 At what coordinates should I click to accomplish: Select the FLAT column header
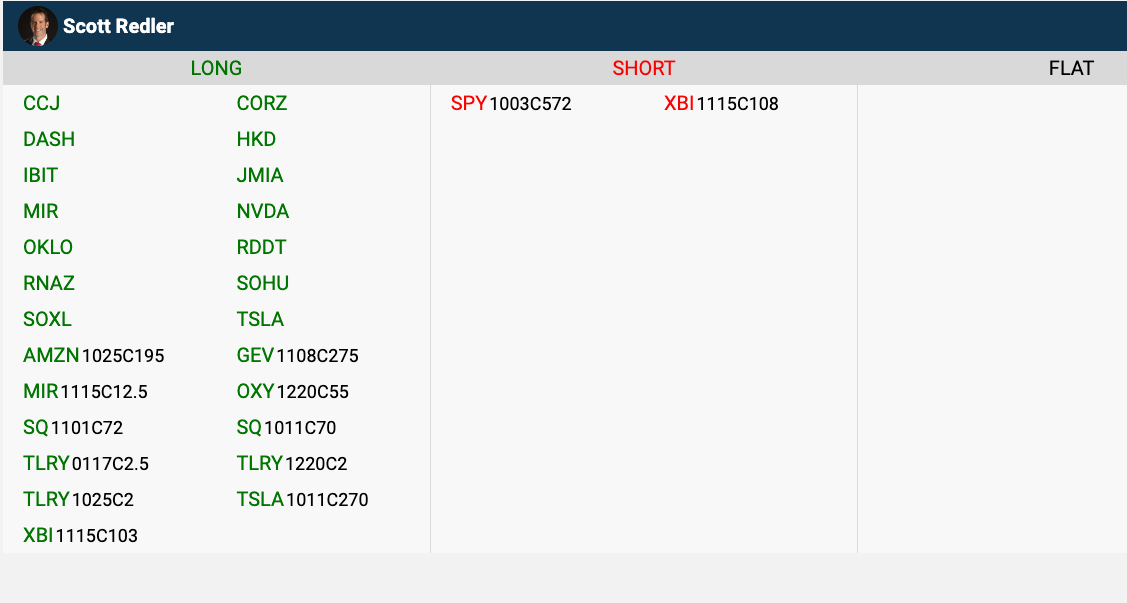click(1071, 68)
